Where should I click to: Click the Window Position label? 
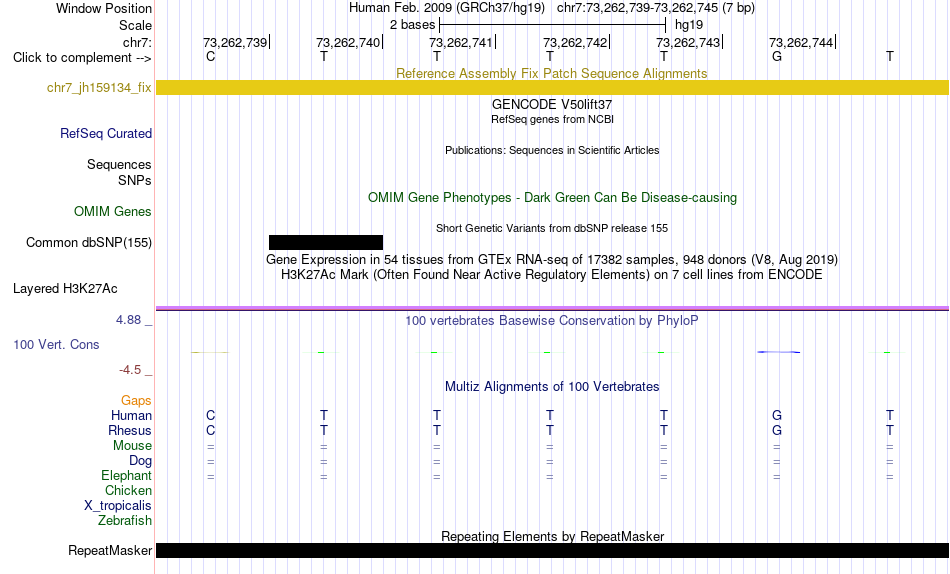104,8
